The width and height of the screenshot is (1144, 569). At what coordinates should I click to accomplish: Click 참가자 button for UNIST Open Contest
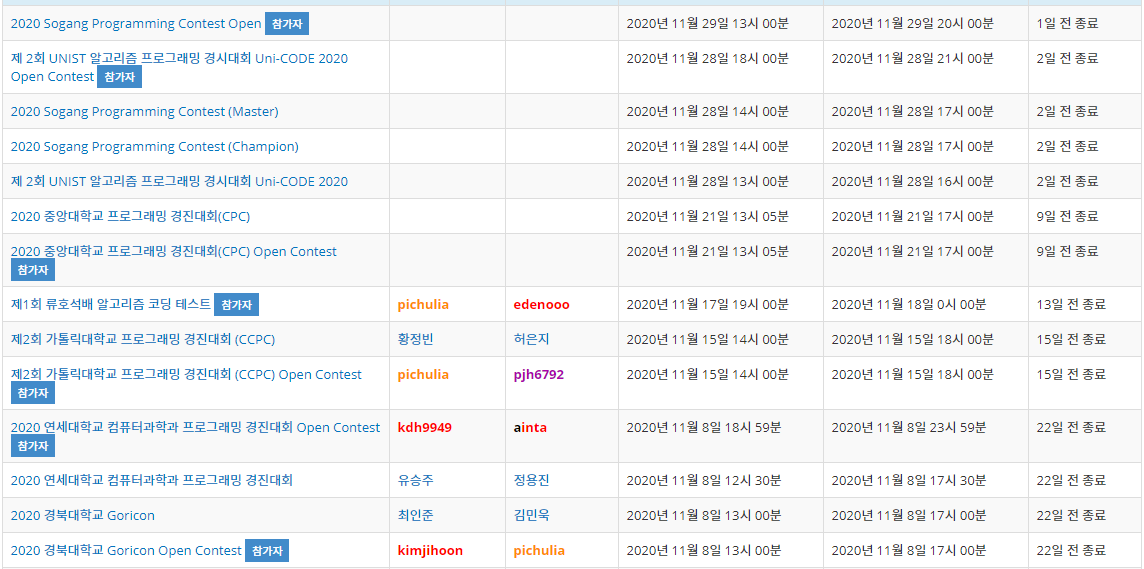tap(119, 77)
